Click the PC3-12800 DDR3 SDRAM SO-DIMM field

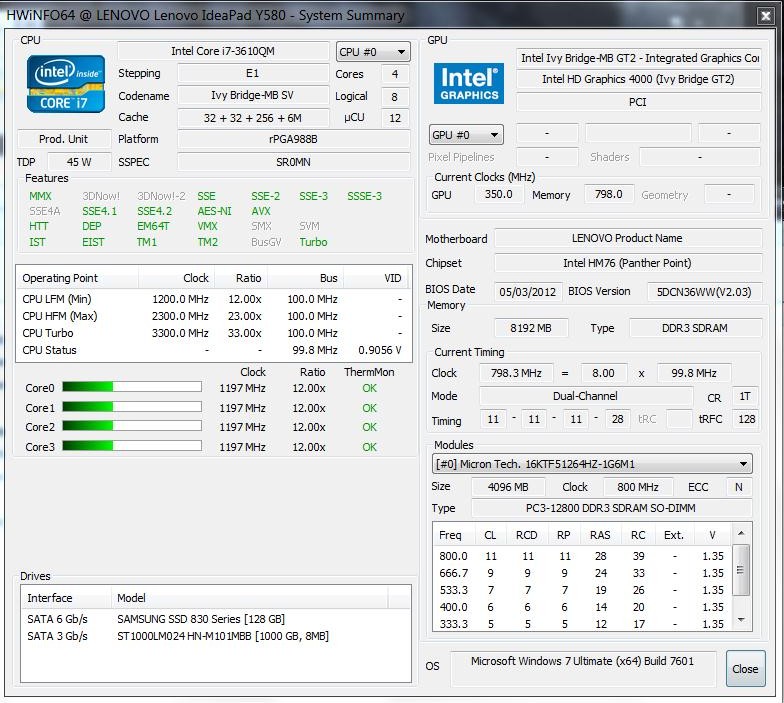click(x=611, y=508)
